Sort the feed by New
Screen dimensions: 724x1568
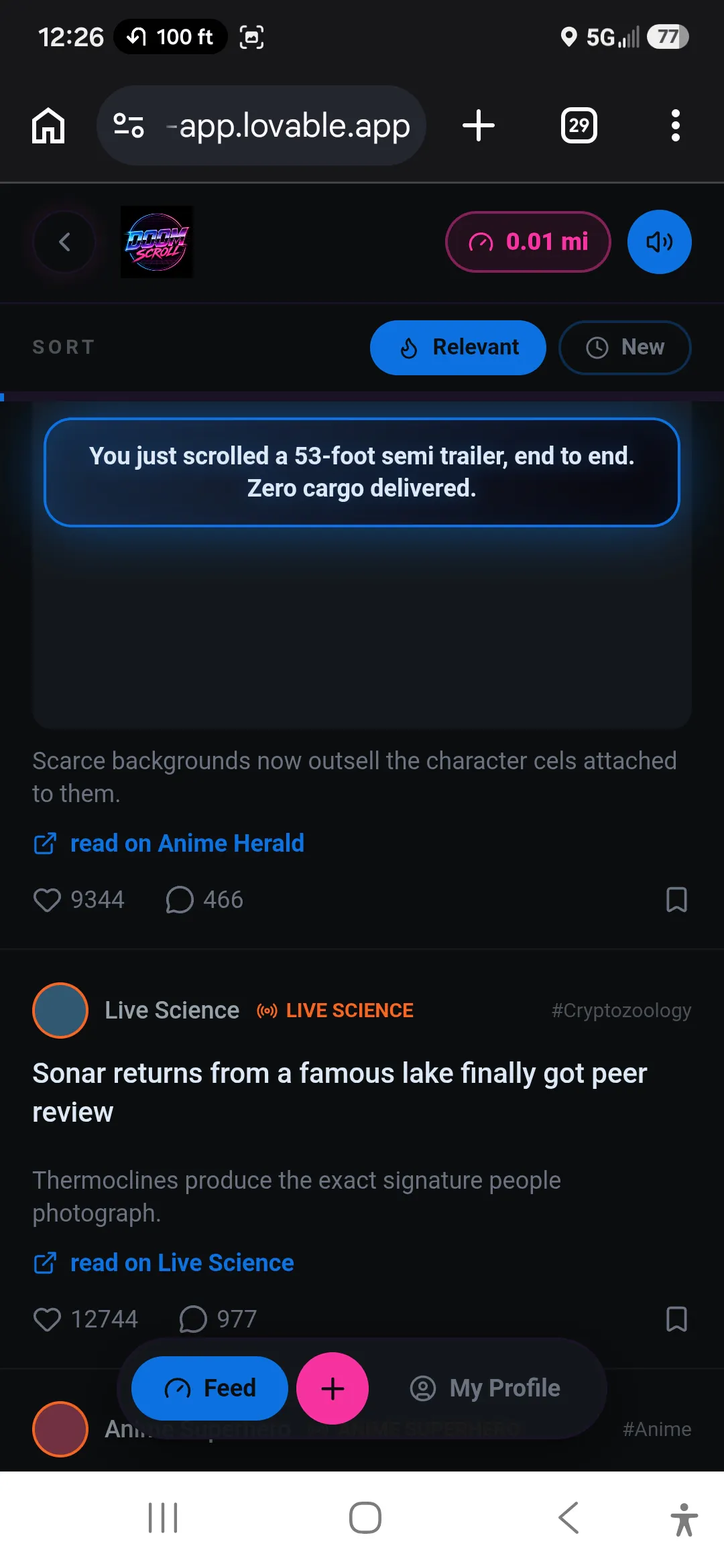pos(625,347)
